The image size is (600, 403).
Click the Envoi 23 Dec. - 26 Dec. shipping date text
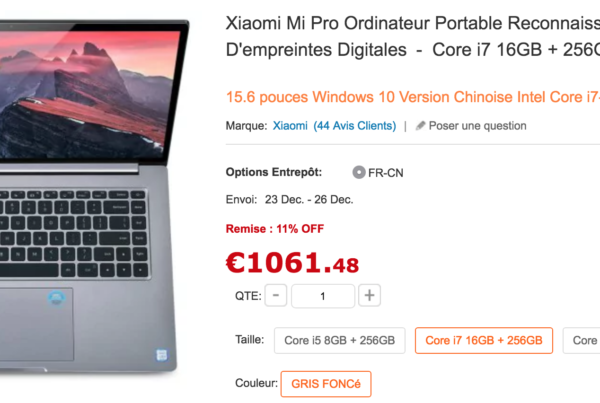pyautogui.click(x=289, y=199)
